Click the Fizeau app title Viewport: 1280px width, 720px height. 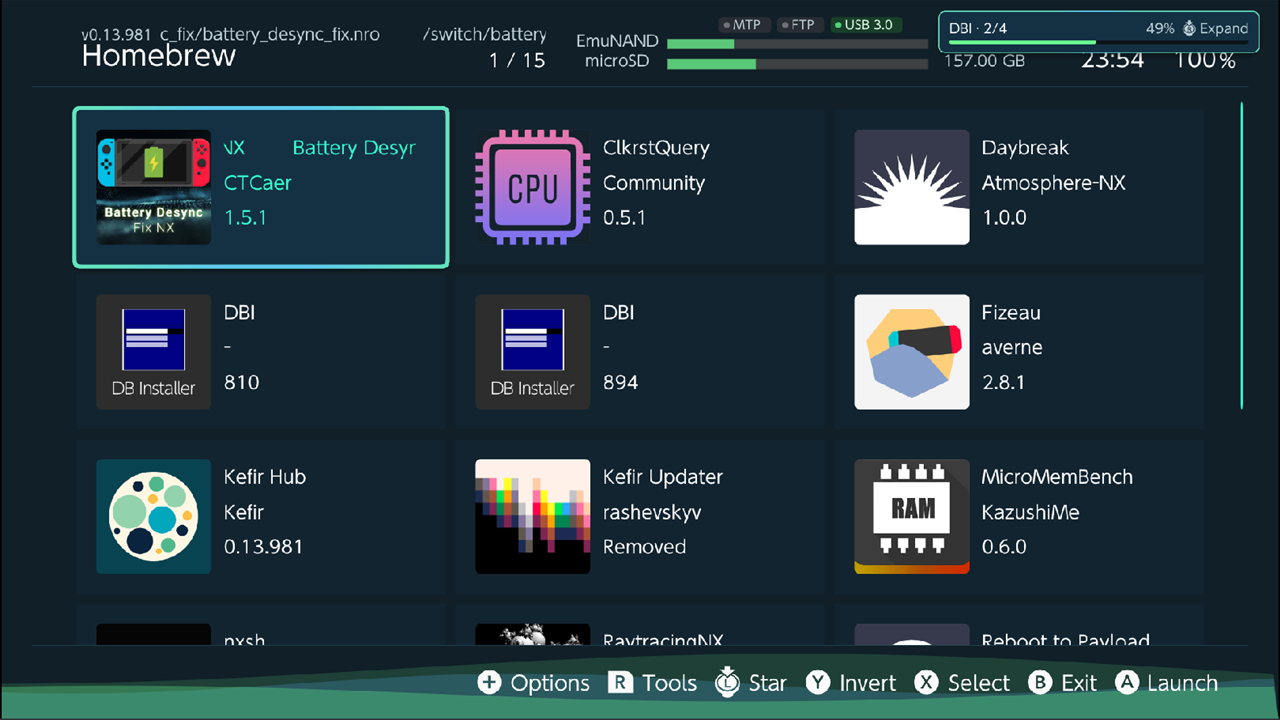point(1011,313)
